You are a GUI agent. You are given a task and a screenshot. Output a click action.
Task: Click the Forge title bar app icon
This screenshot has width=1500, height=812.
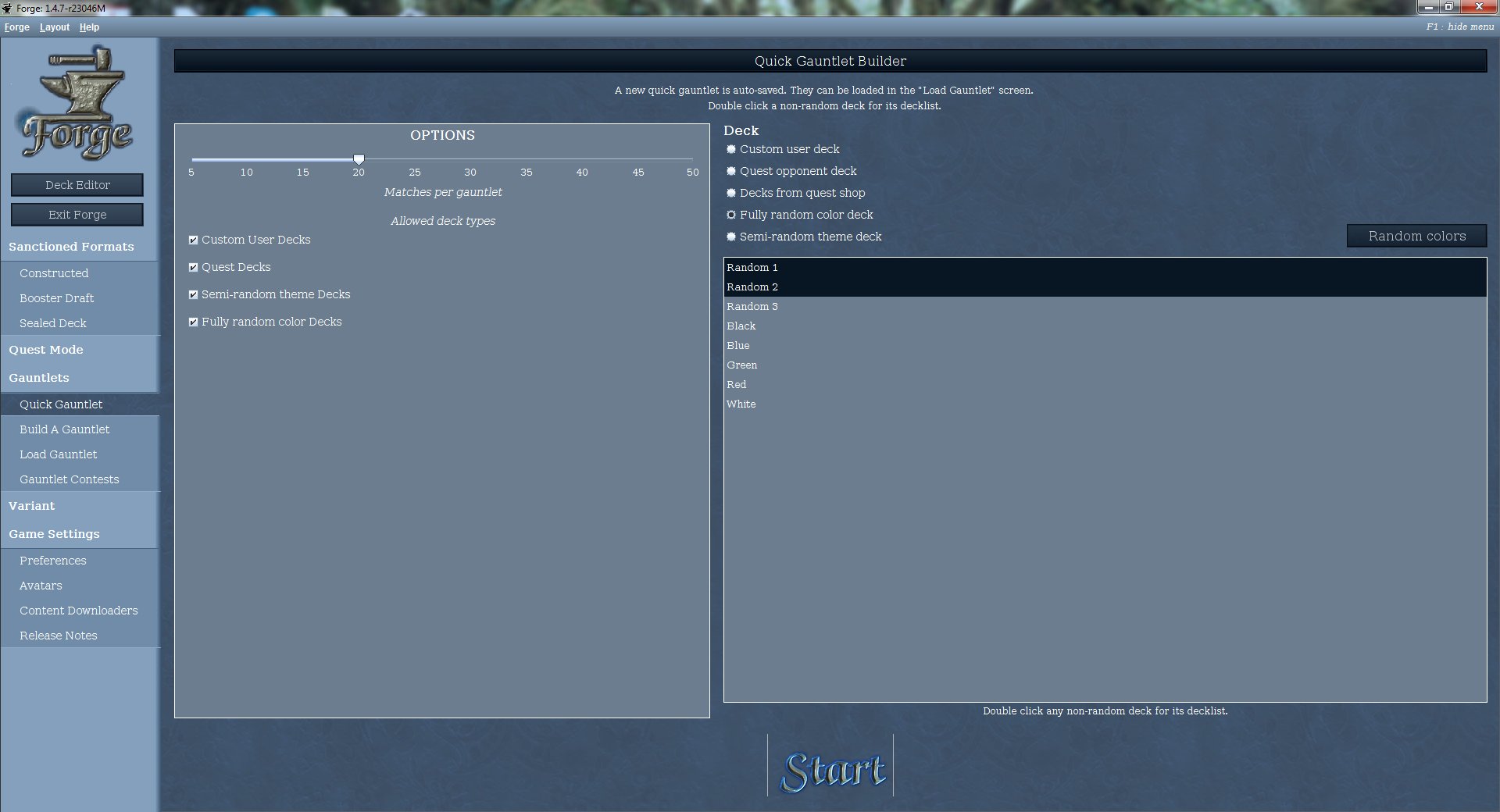point(7,8)
